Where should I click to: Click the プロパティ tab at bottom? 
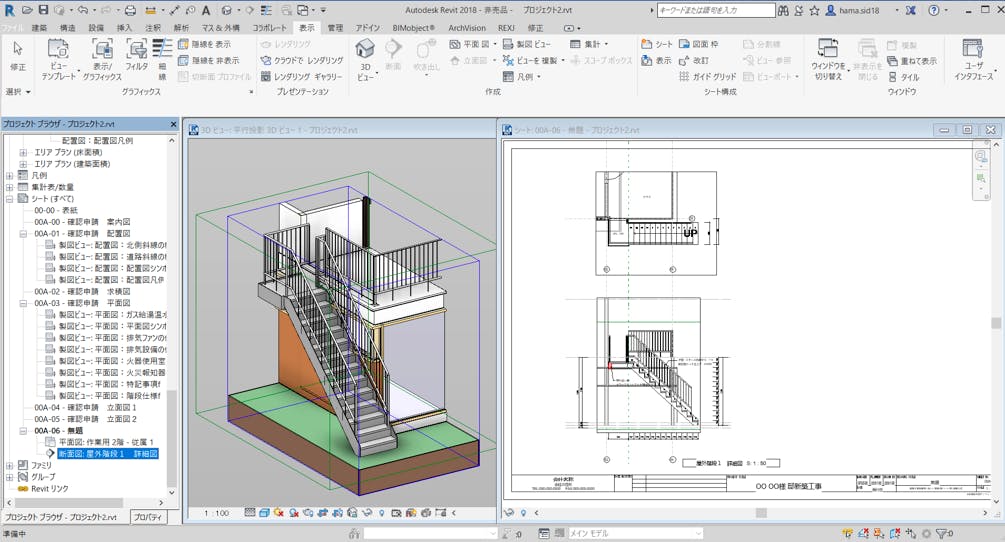[x=149, y=516]
